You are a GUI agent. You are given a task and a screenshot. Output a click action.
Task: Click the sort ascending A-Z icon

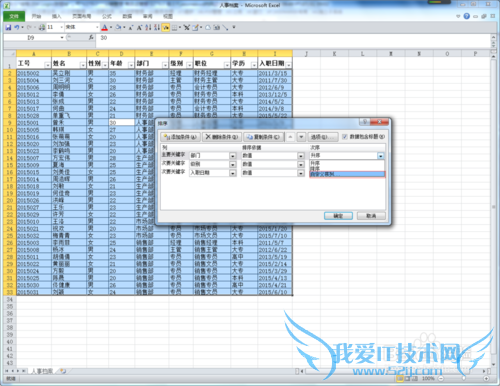[148, 27]
